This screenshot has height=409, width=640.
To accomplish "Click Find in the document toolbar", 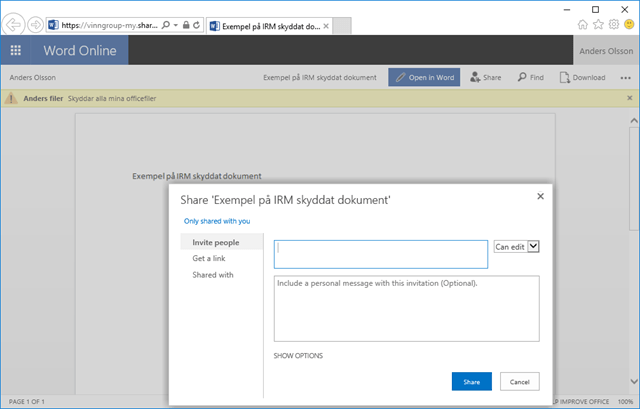I will (531, 77).
